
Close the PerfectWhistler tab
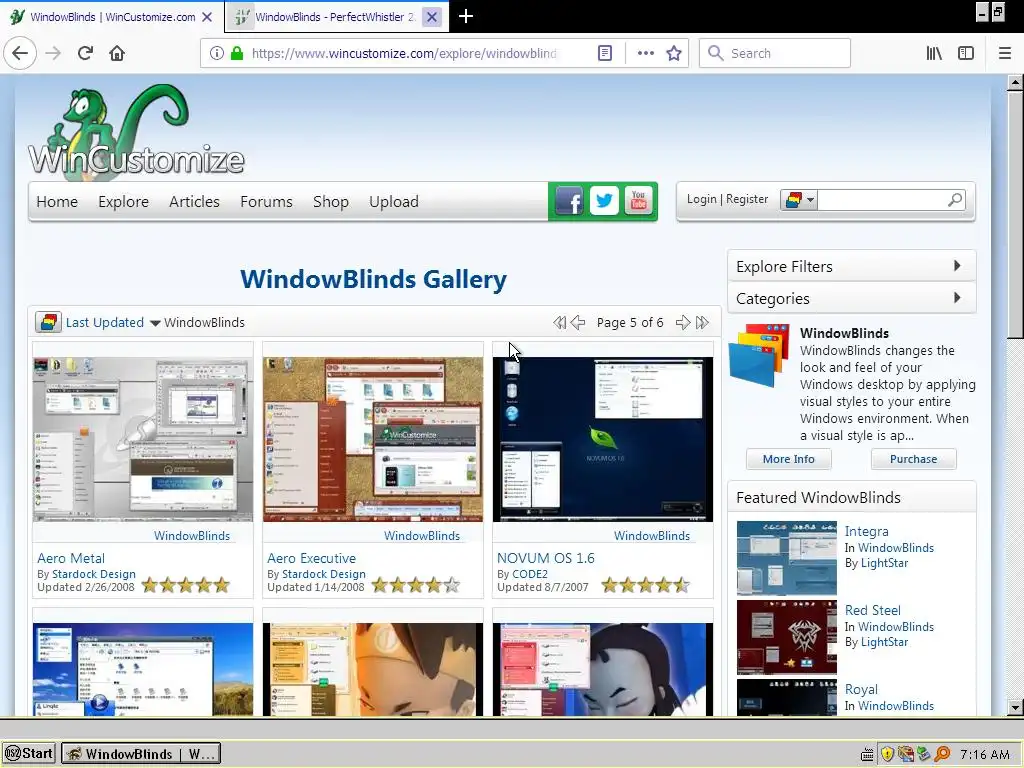[432, 17]
